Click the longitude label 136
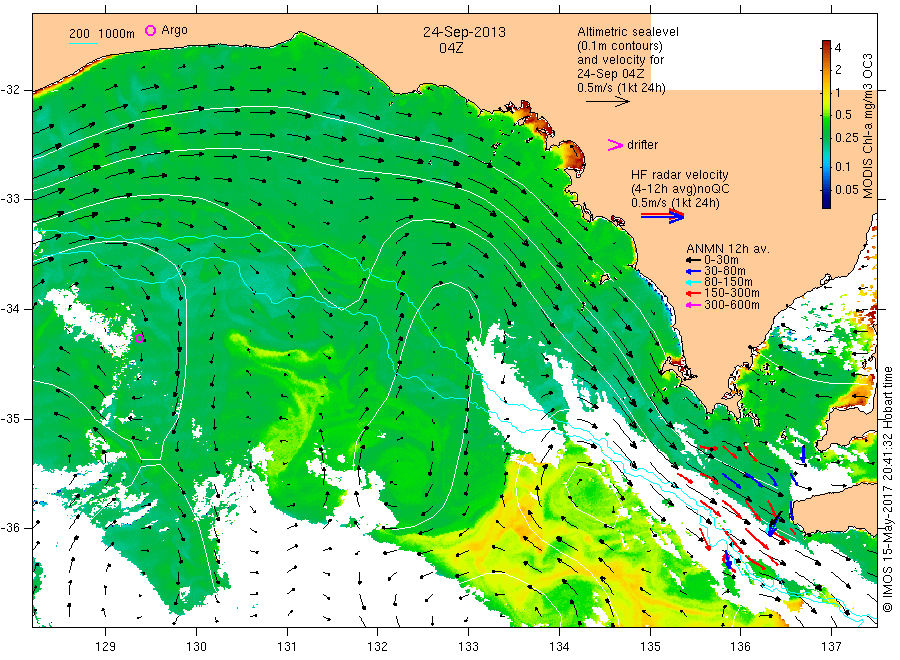The width and height of the screenshot is (900, 660). point(740,647)
